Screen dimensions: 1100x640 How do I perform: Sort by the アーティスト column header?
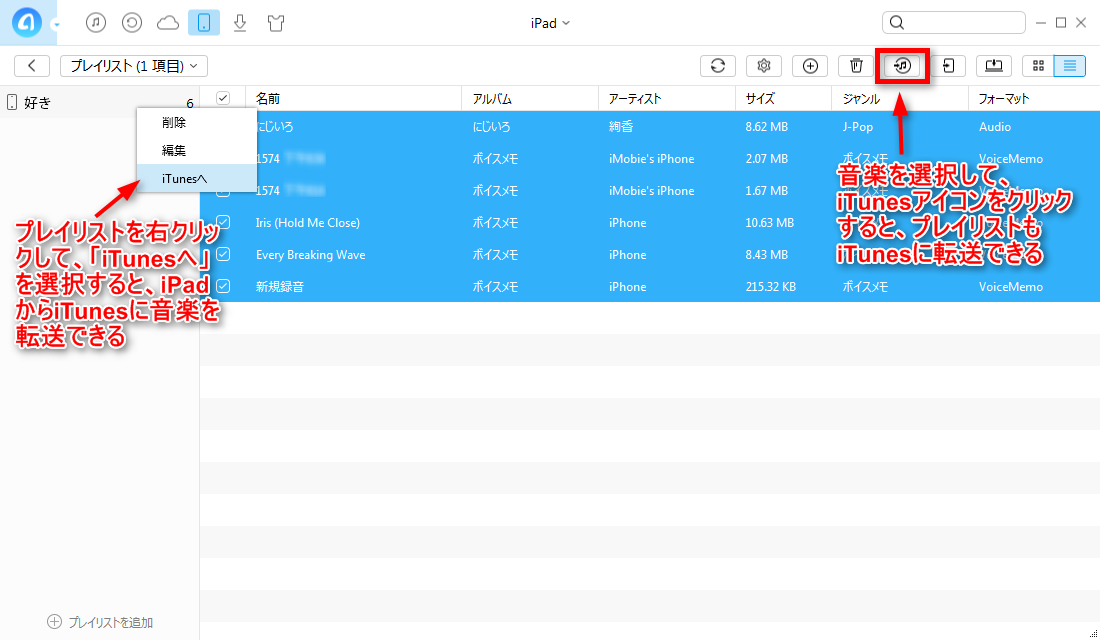pos(635,99)
